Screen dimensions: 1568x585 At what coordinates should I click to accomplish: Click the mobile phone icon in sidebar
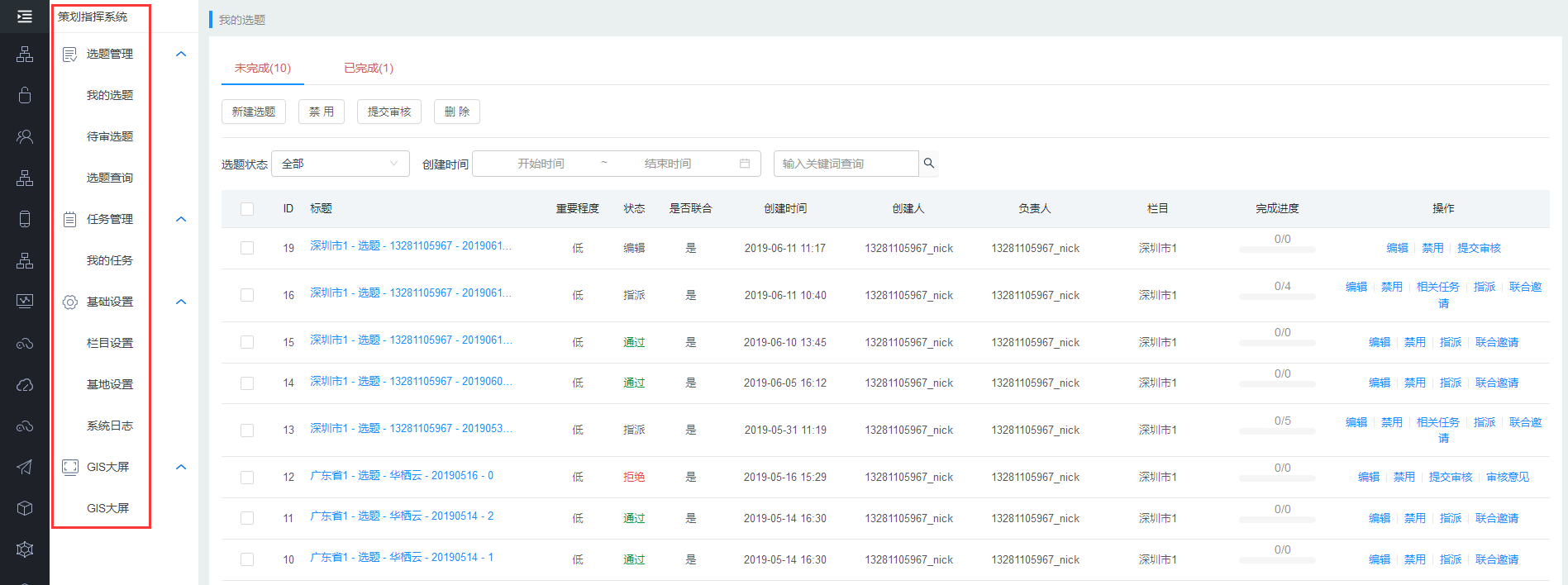pyautogui.click(x=25, y=219)
